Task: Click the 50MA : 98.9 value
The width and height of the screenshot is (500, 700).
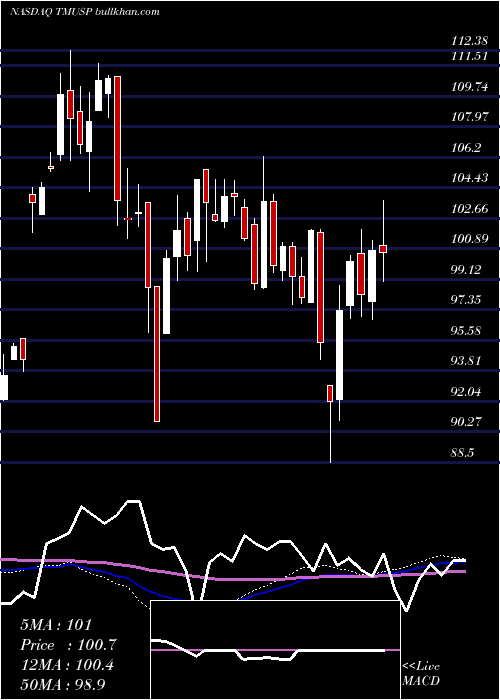Action: coord(62,685)
